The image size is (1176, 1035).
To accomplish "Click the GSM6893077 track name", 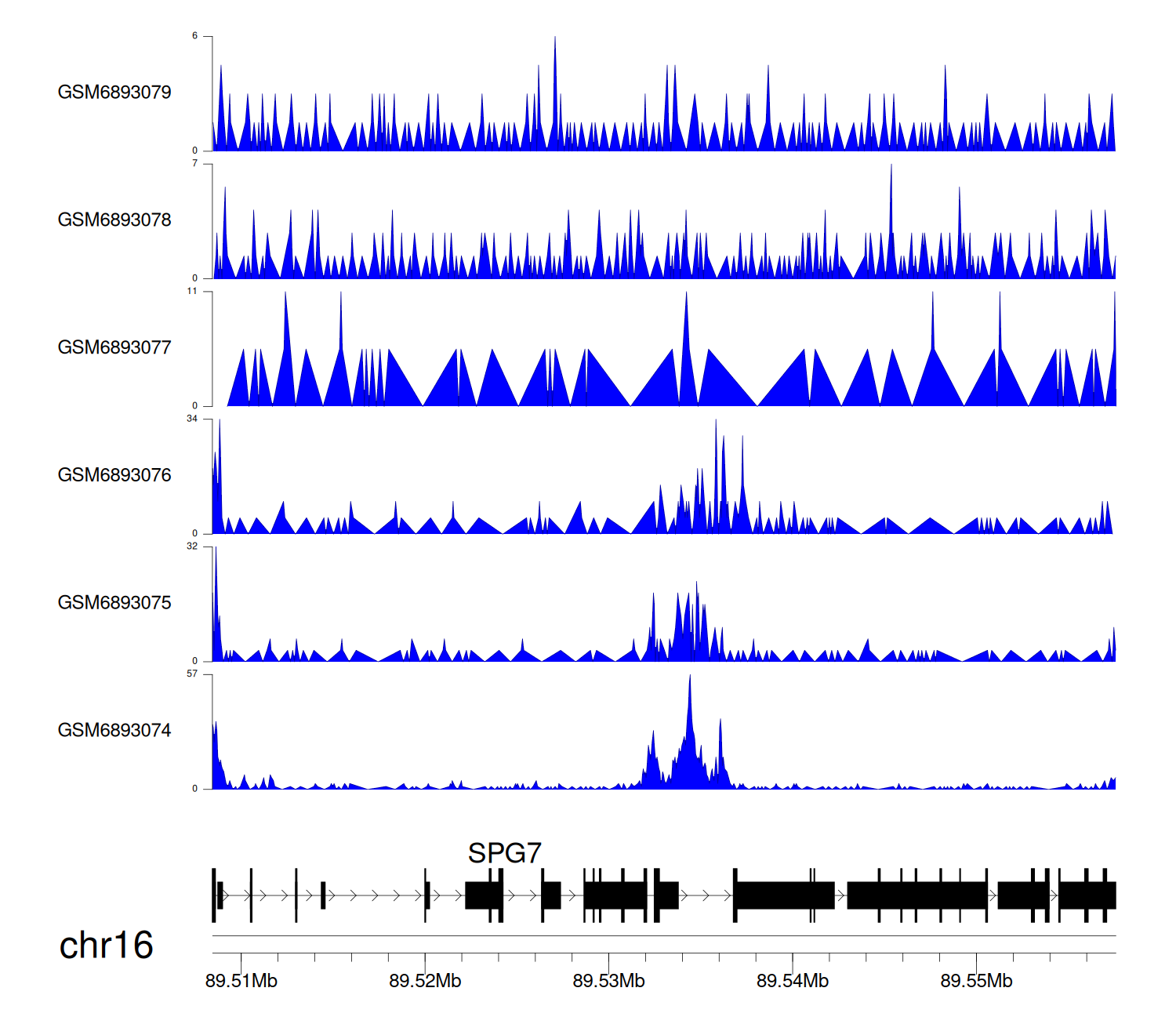I will pos(114,347).
